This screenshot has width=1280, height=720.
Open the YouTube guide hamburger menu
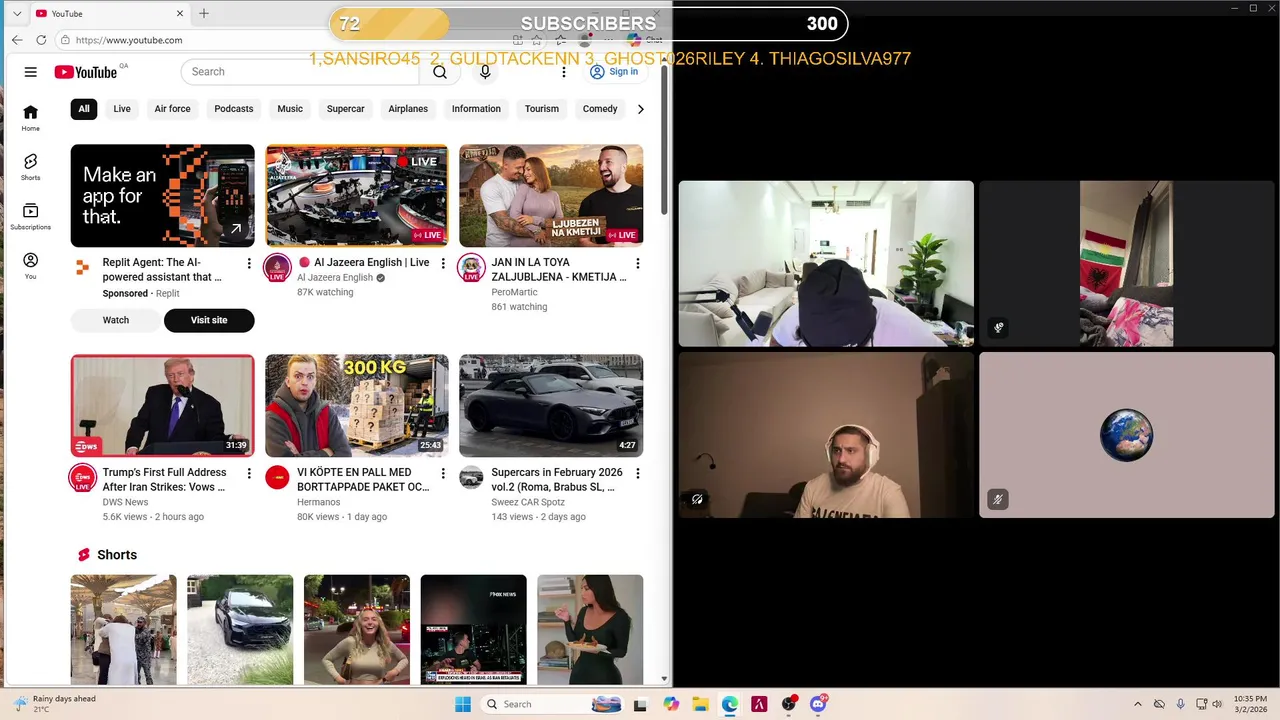point(31,72)
